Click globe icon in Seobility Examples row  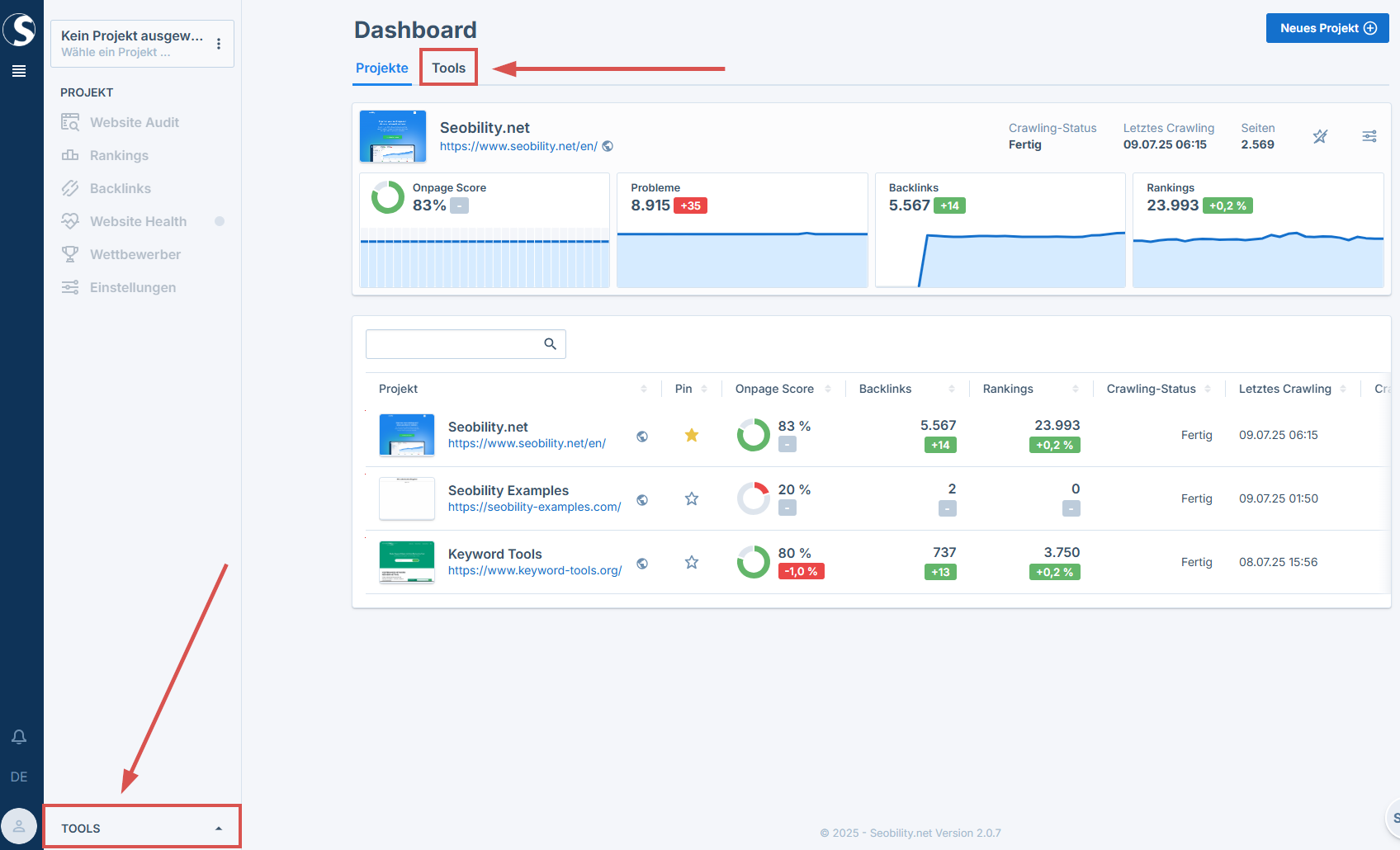(642, 500)
